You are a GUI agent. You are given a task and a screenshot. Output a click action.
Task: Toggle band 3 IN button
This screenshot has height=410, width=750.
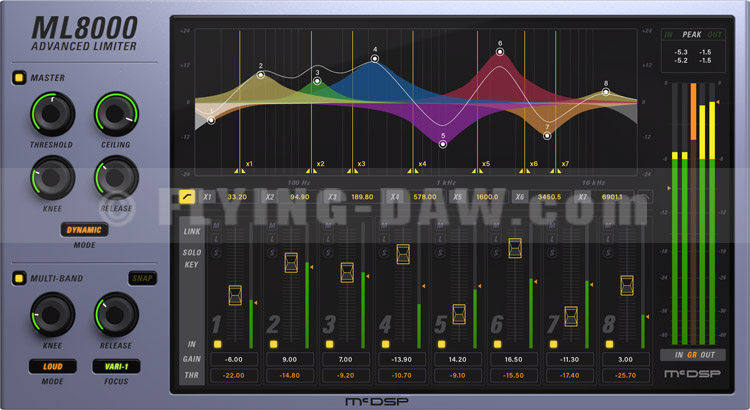330,344
